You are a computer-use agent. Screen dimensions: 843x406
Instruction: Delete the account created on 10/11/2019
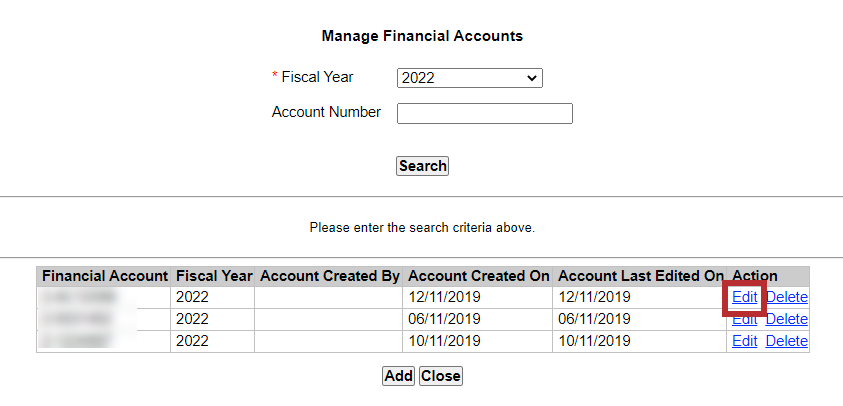click(786, 341)
